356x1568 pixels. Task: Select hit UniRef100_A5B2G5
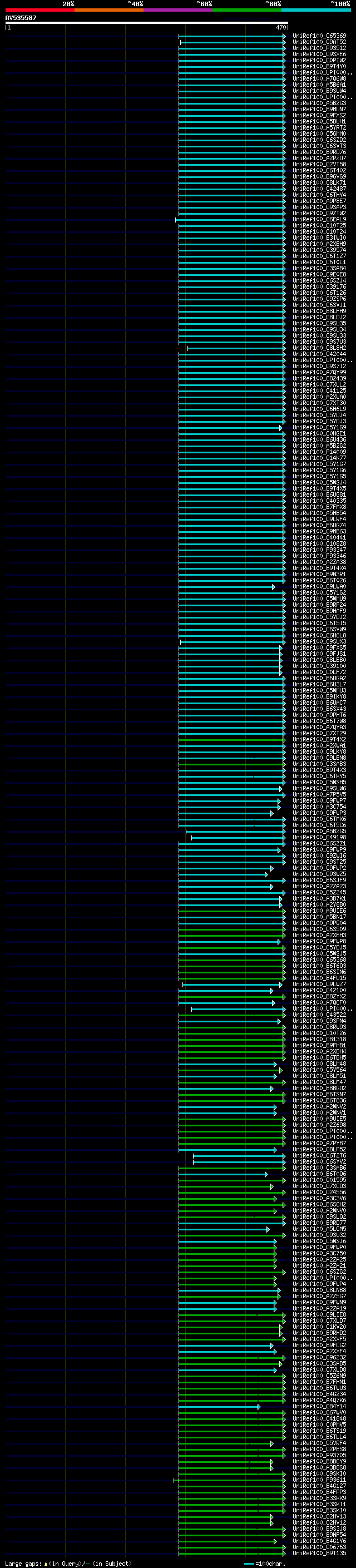pyautogui.click(x=319, y=831)
